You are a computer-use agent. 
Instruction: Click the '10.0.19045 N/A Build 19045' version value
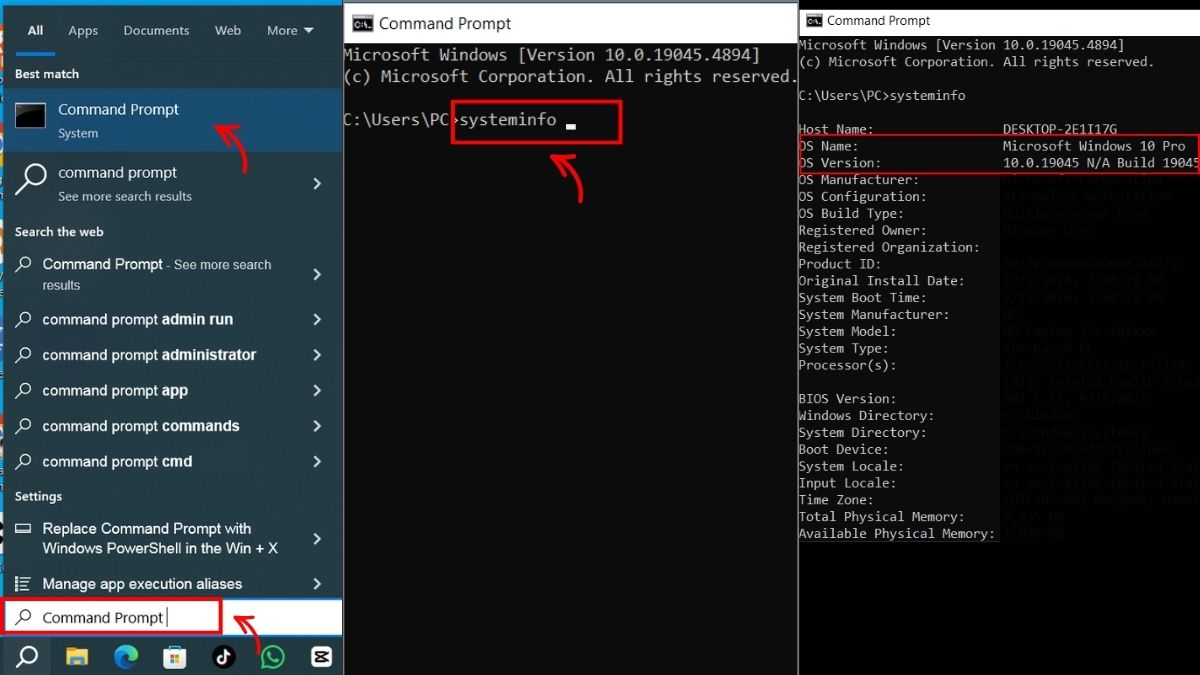tap(1100, 163)
